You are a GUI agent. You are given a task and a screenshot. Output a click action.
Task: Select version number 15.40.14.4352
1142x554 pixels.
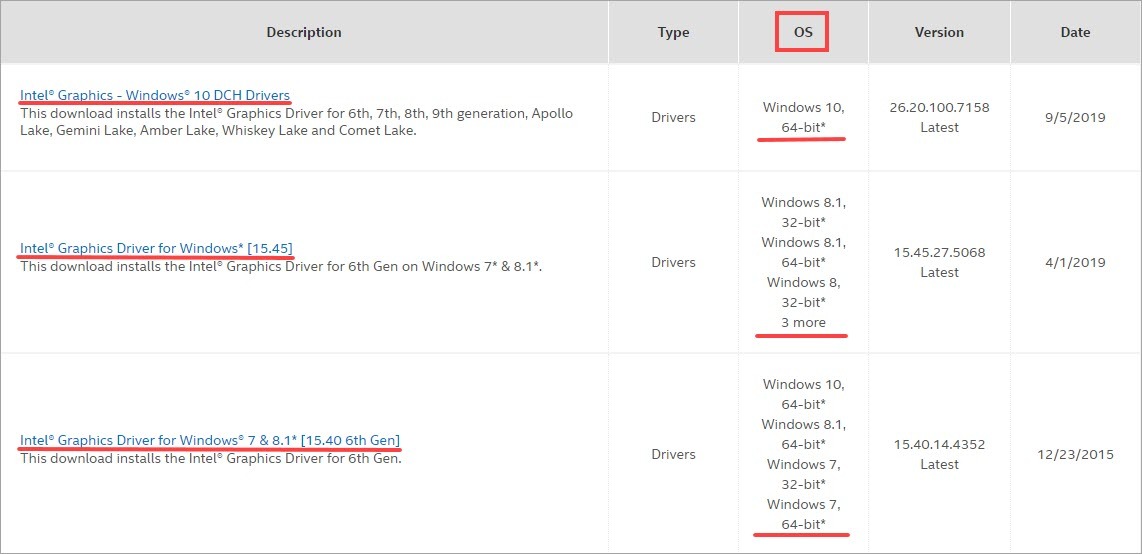(939, 445)
